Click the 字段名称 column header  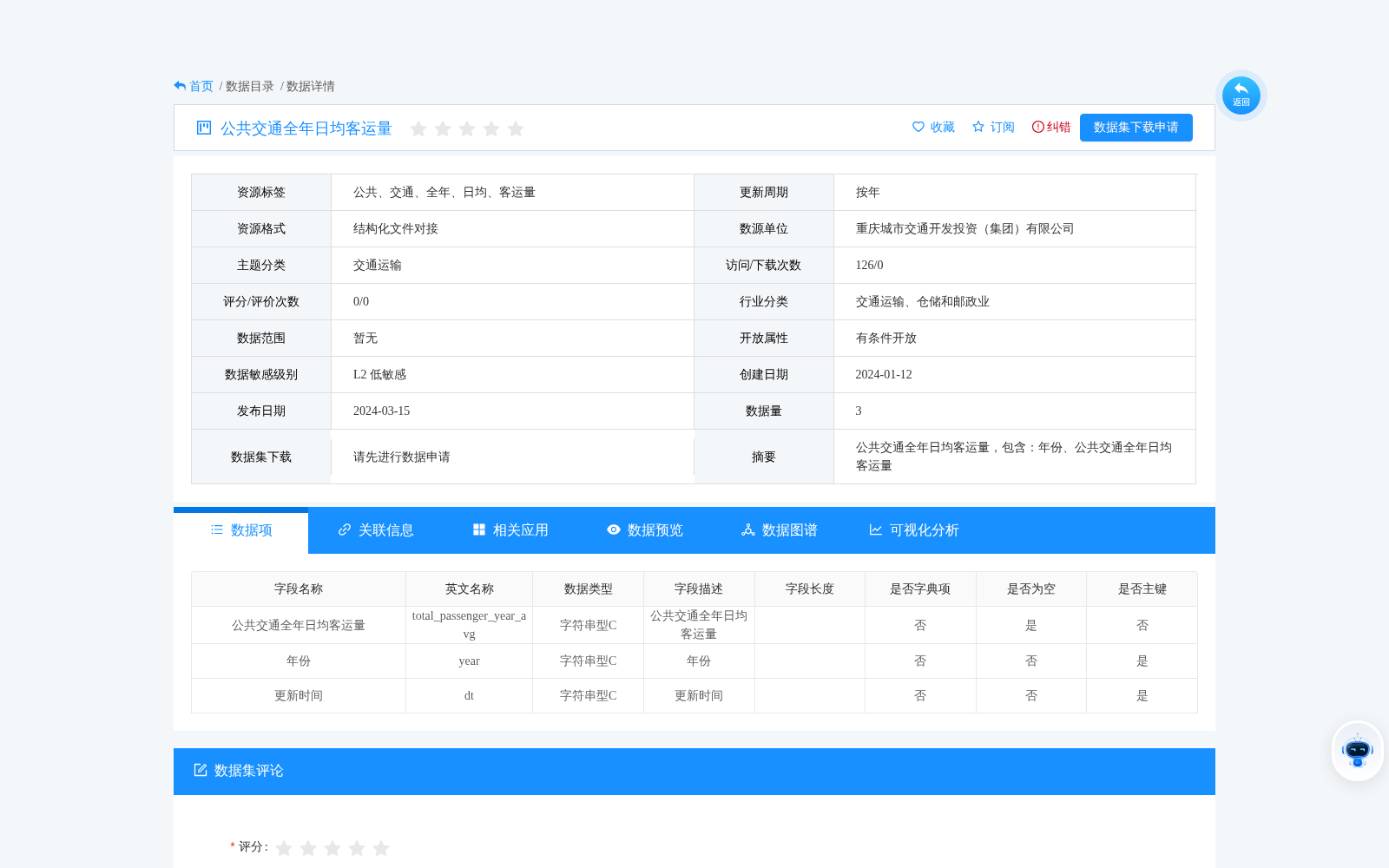pyautogui.click(x=299, y=589)
